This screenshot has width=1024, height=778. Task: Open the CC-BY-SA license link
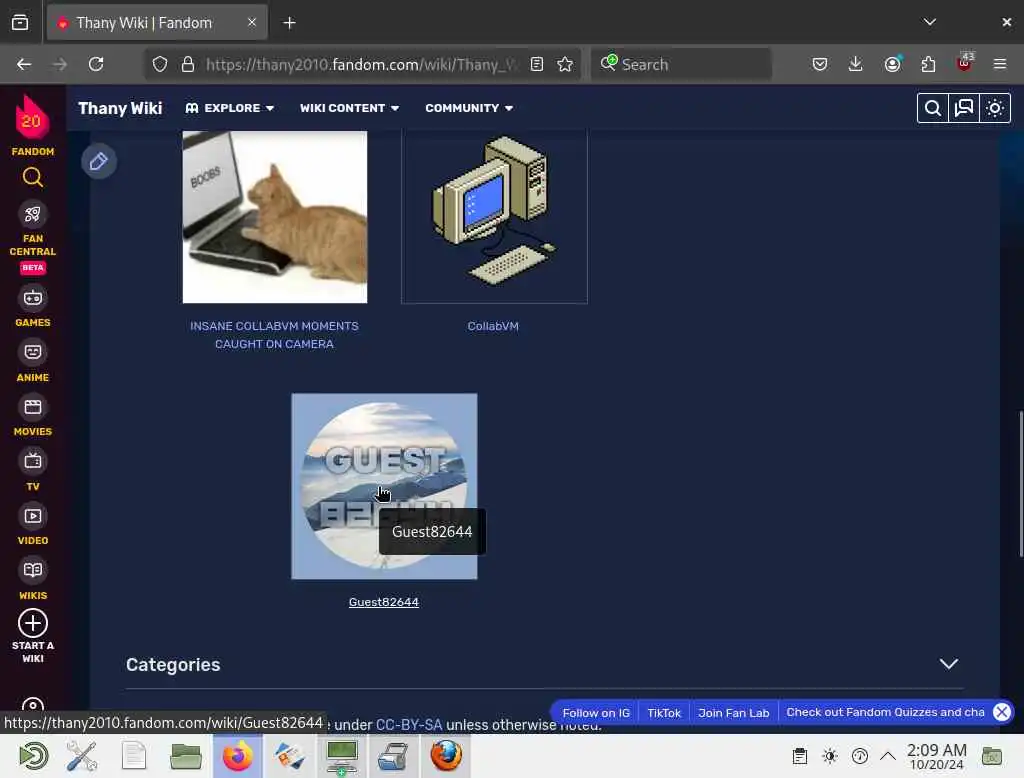(x=409, y=724)
